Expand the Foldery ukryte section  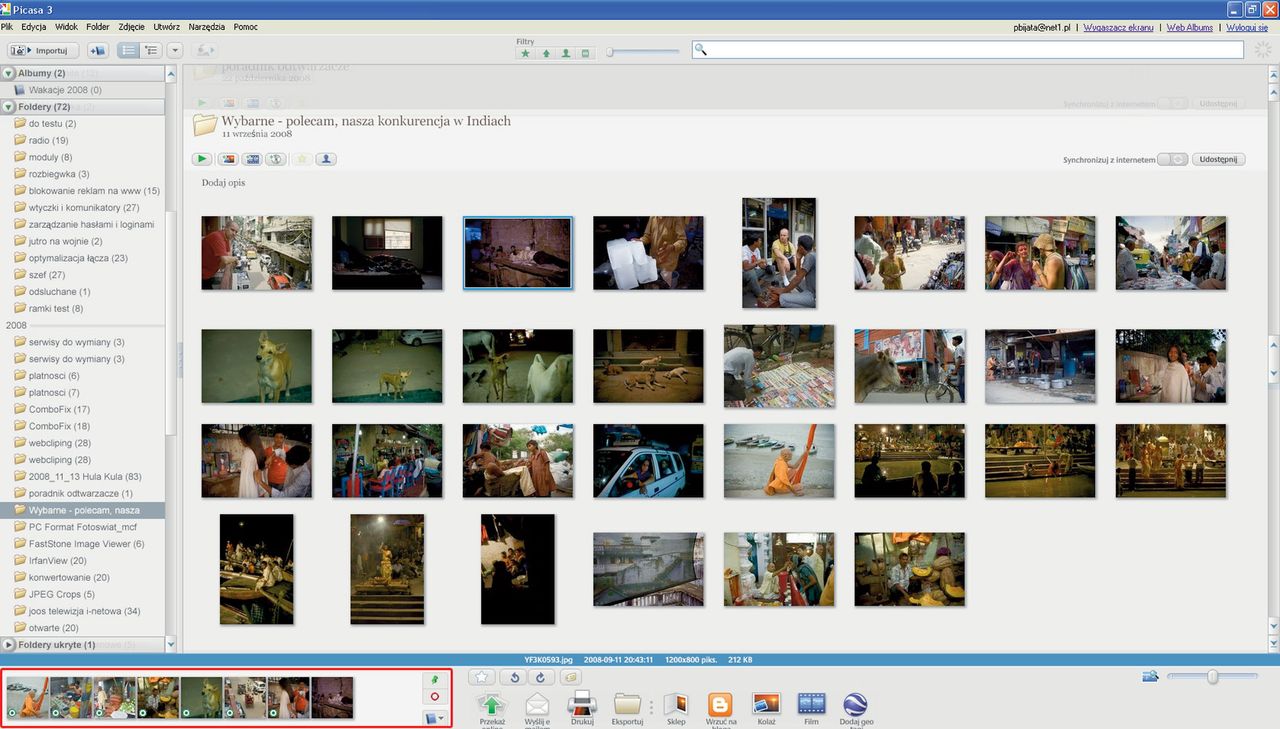click(x=9, y=645)
